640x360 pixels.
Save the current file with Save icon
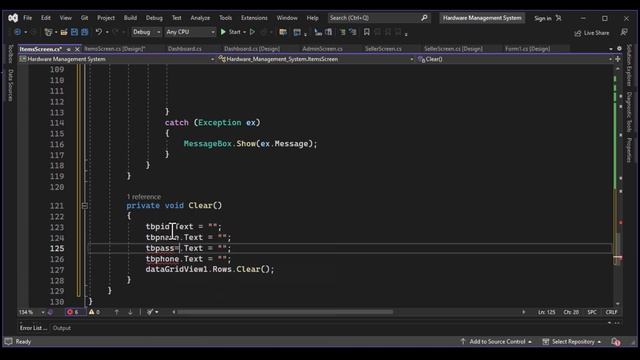(x=74, y=32)
